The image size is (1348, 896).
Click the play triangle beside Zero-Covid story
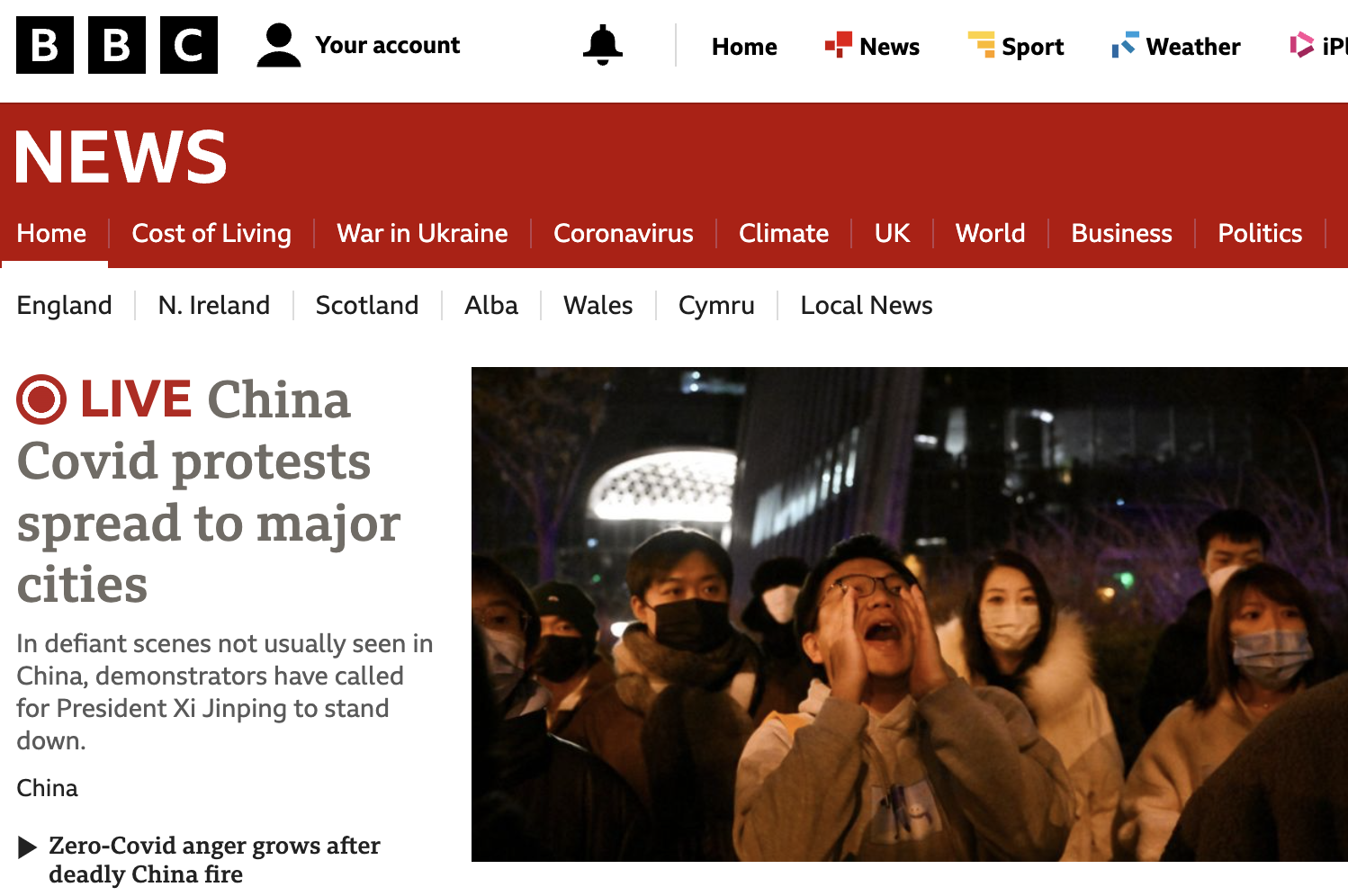[27, 847]
